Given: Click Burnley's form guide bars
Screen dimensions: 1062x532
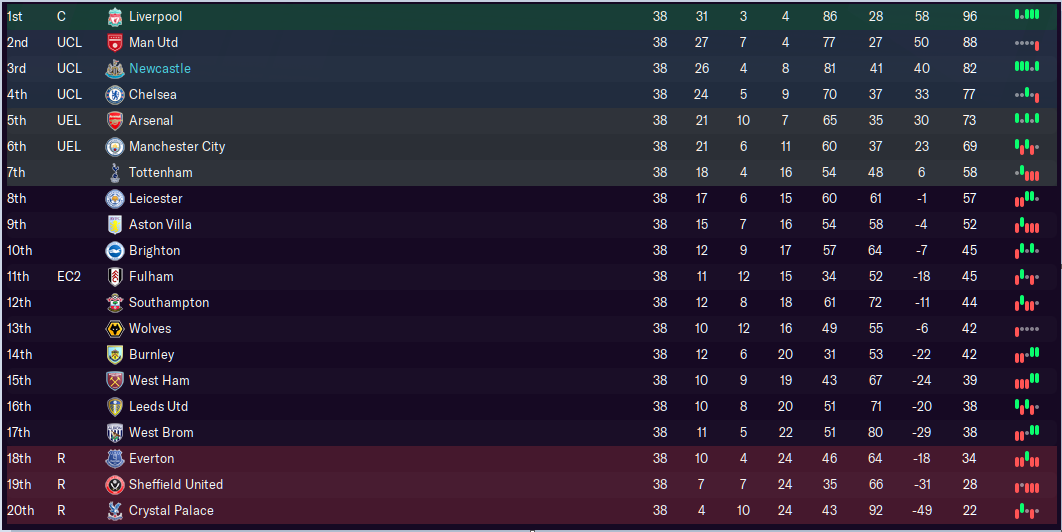Looking at the screenshot, I should click(1027, 354).
